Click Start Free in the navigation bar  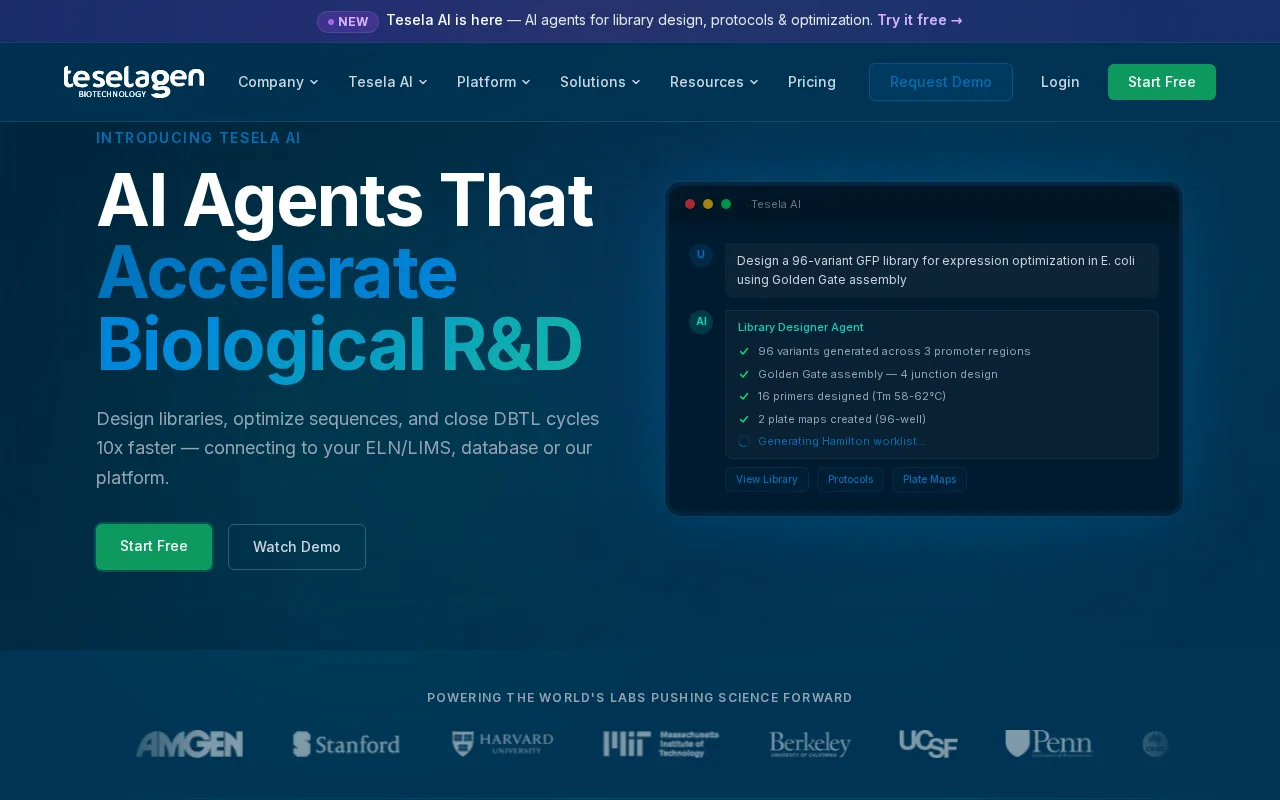pyautogui.click(x=1162, y=82)
